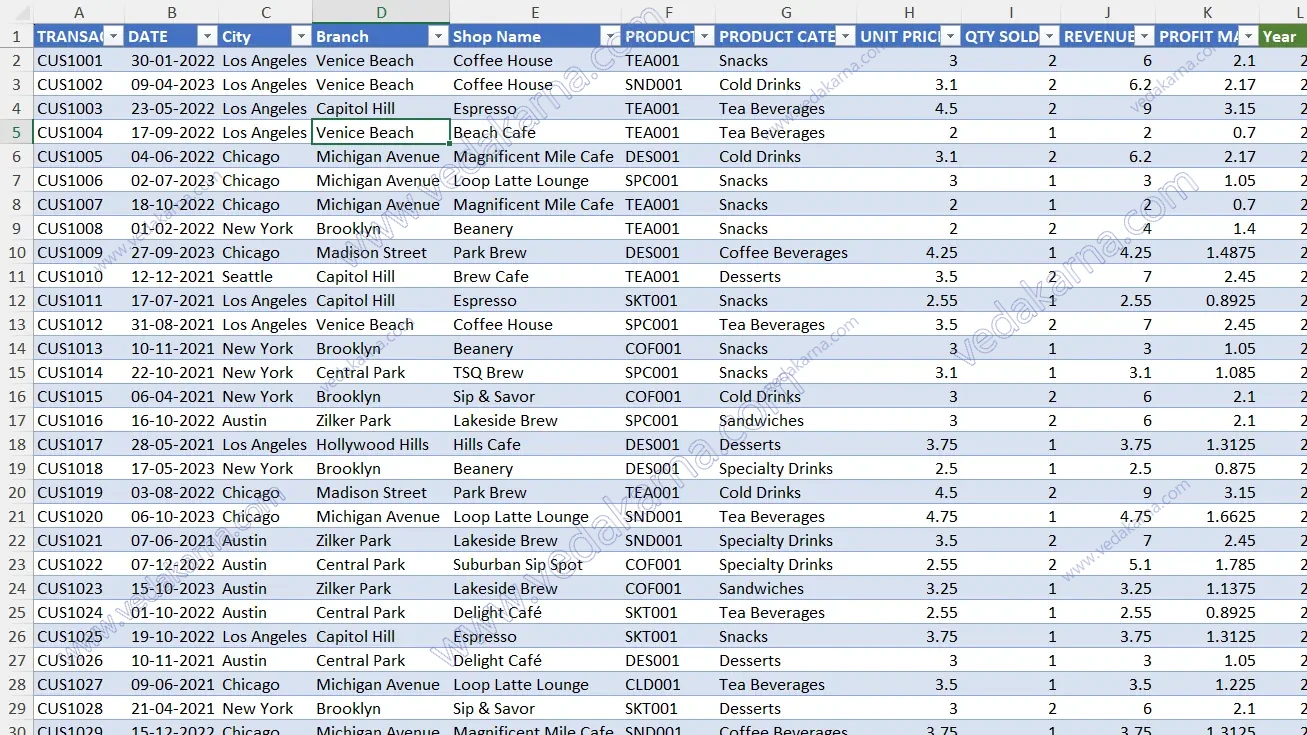Click product code CLD001 cell
The width and height of the screenshot is (1307, 735).
pyautogui.click(x=668, y=684)
